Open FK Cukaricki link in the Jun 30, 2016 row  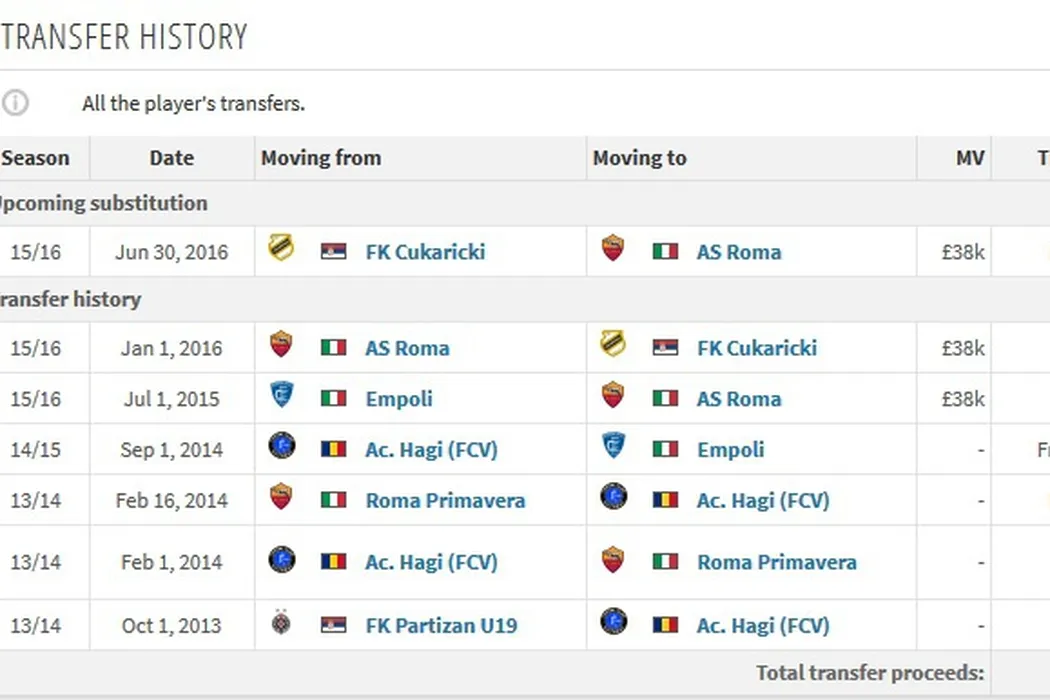click(425, 252)
